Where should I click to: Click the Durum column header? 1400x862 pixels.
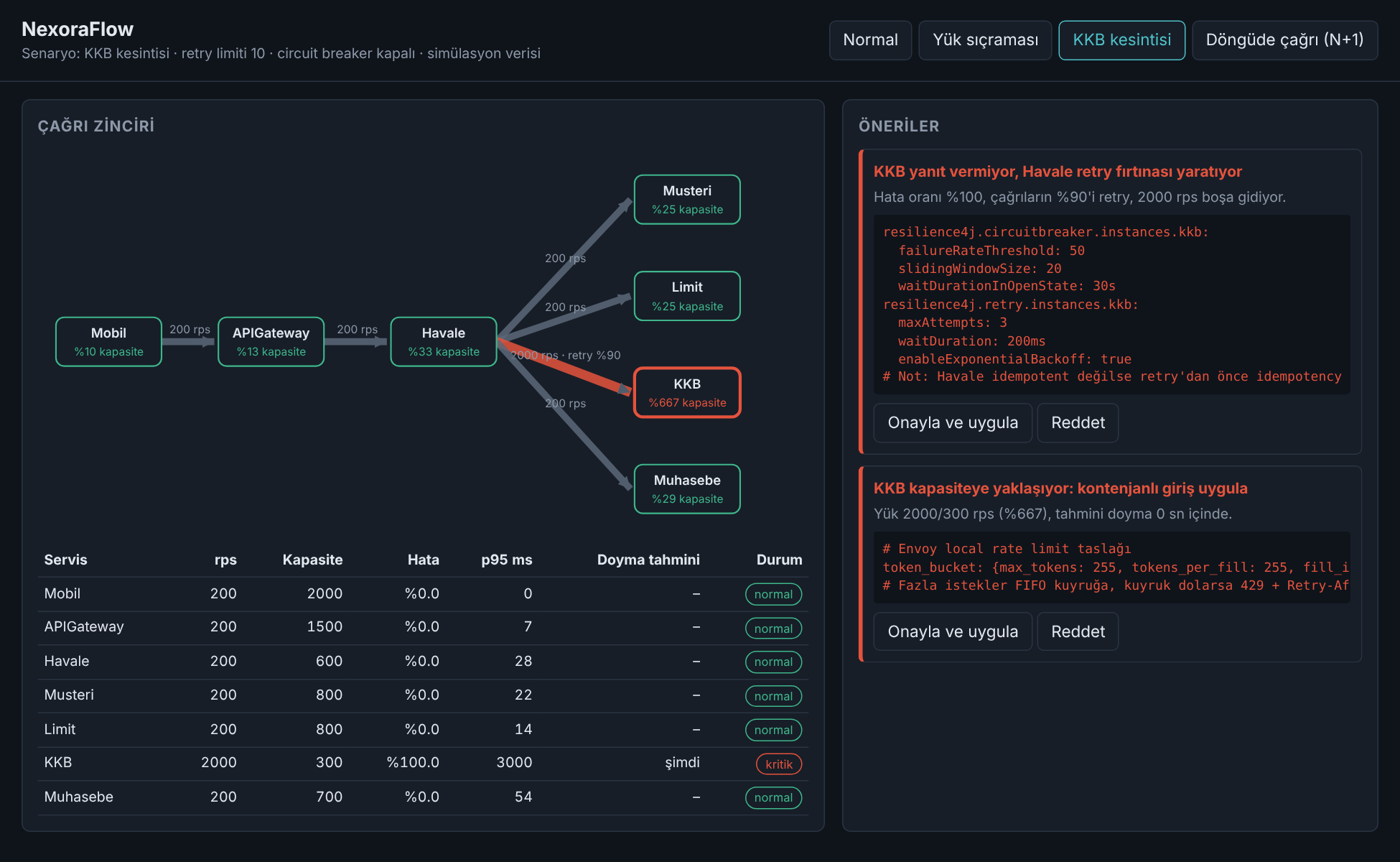(x=779, y=560)
